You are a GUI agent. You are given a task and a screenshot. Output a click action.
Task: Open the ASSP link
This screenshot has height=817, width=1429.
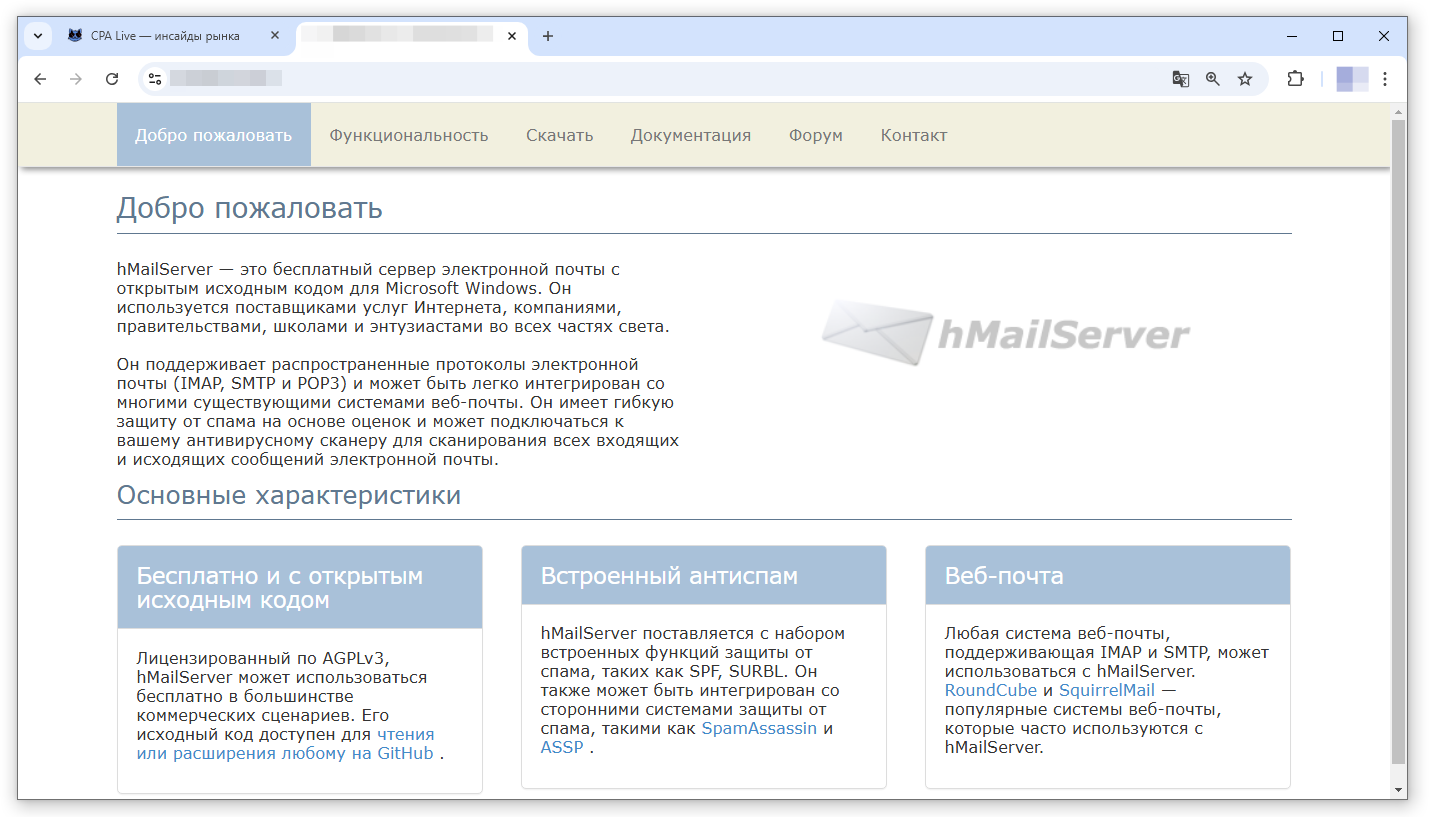562,747
